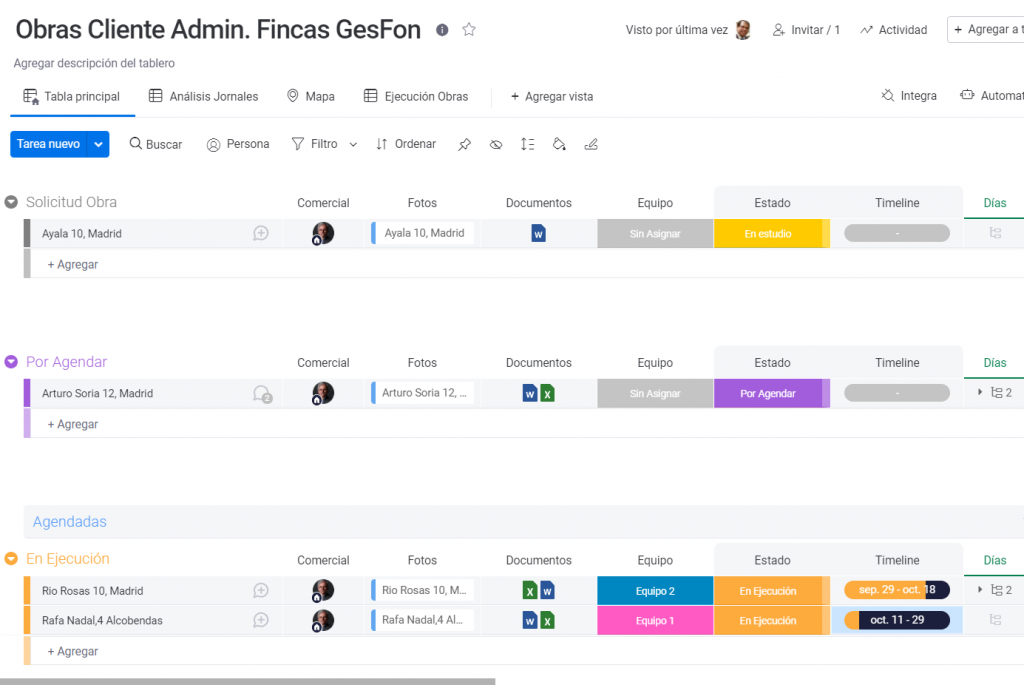Open Excel file in Rio Rosas row

click(530, 591)
